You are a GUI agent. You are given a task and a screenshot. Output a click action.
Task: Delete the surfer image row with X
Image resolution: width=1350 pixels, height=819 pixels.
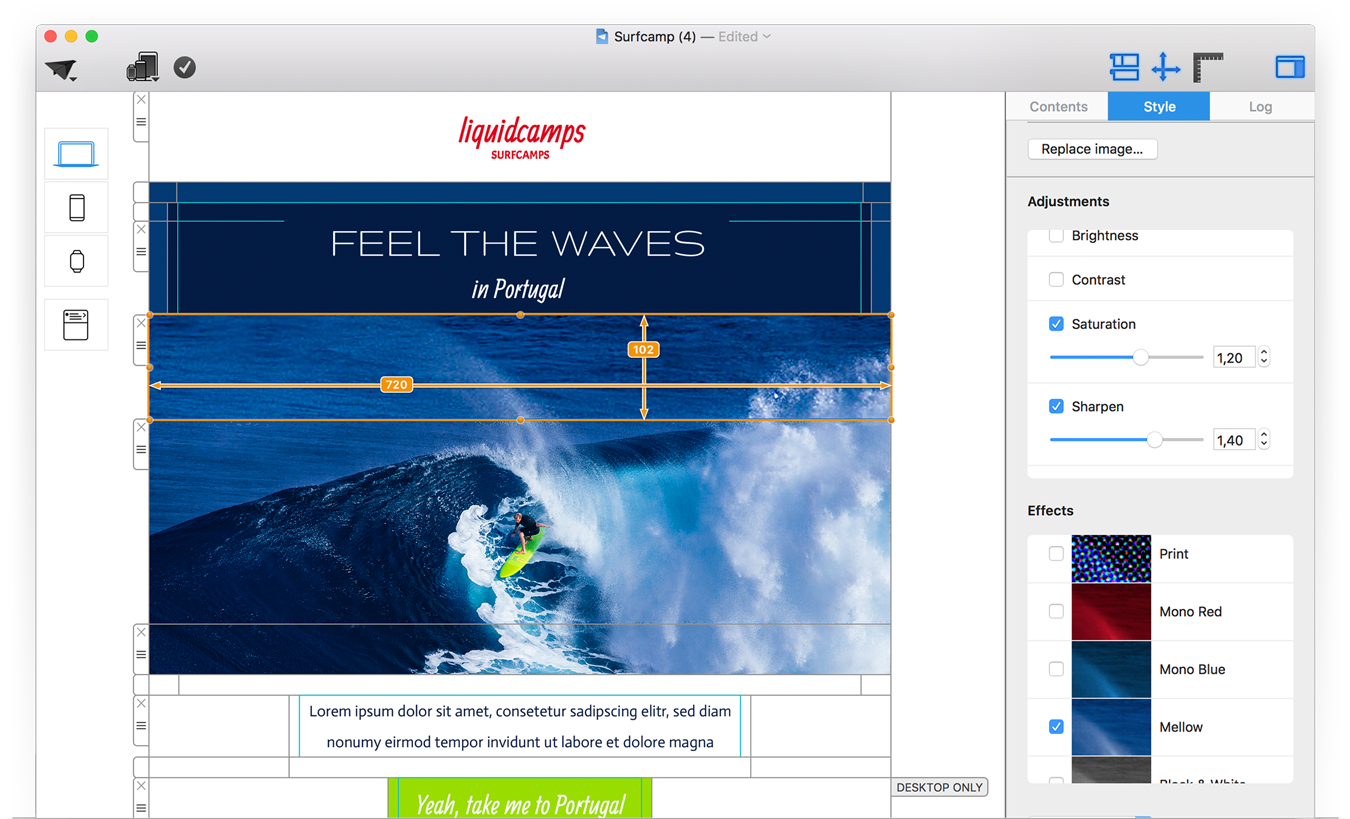pos(141,427)
